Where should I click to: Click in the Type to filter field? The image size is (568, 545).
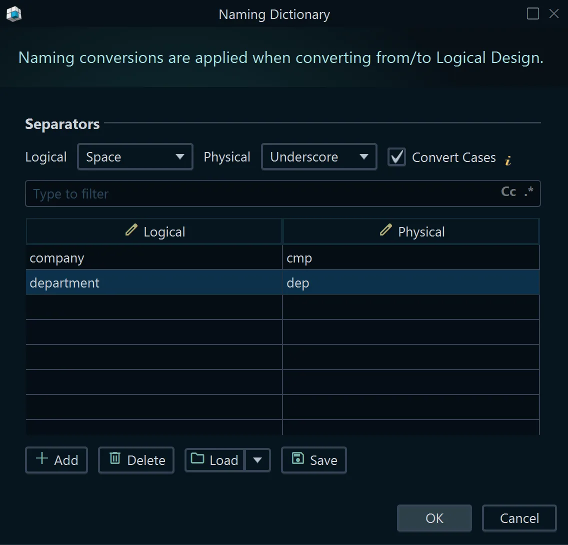click(x=283, y=194)
